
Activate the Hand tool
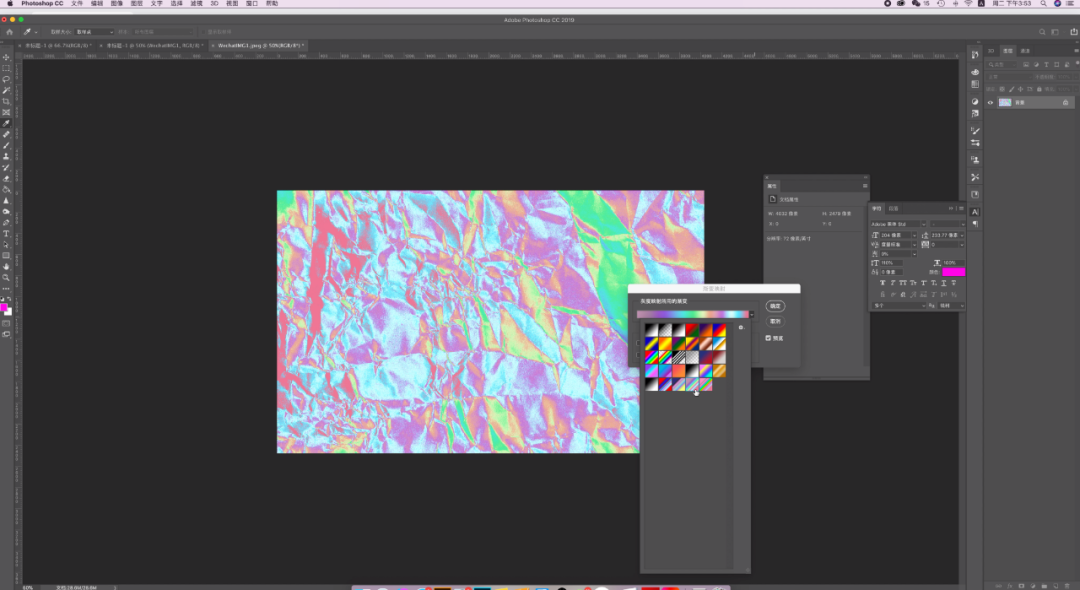(6, 266)
